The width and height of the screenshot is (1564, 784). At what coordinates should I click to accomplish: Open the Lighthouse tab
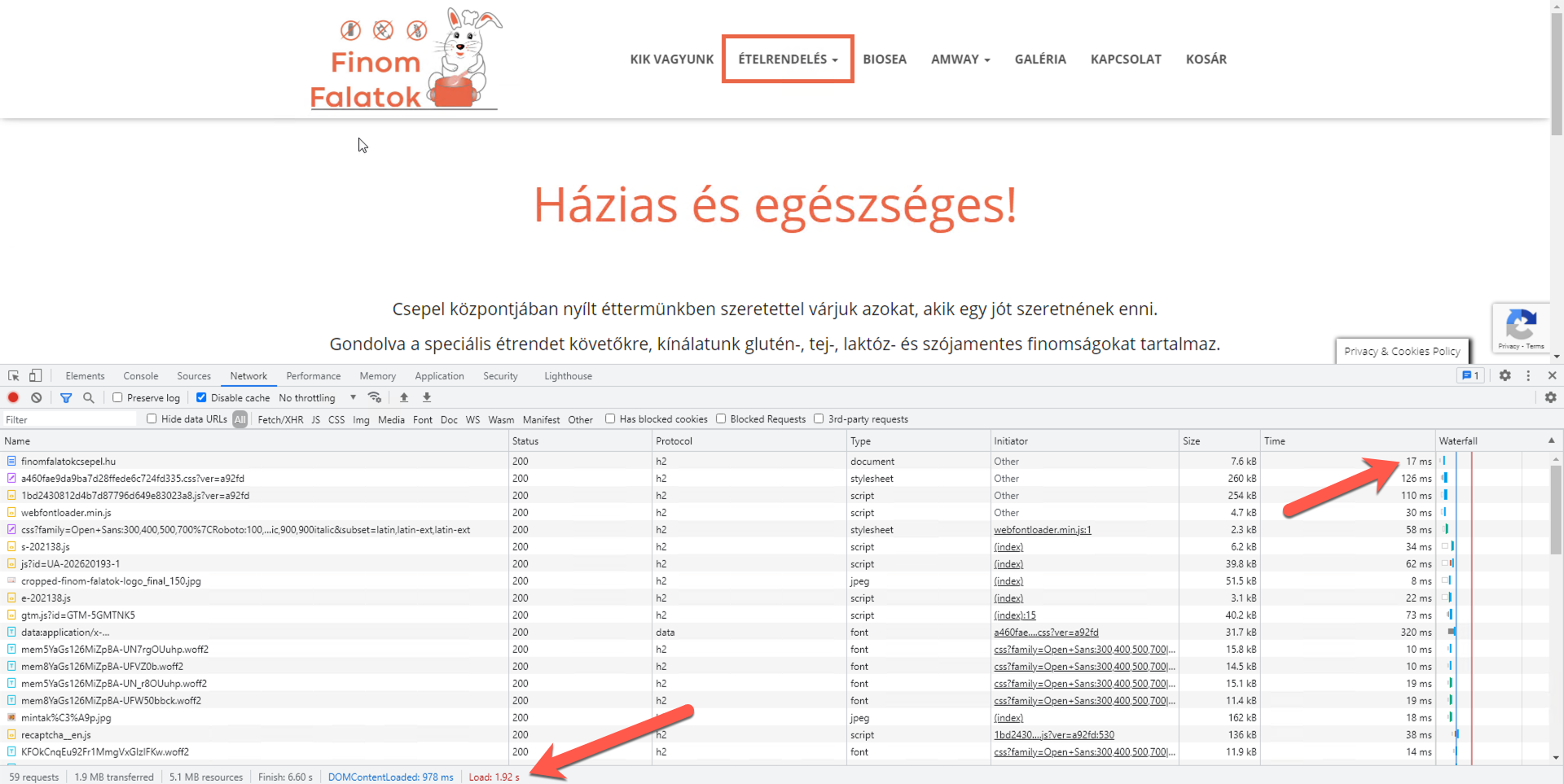(568, 376)
